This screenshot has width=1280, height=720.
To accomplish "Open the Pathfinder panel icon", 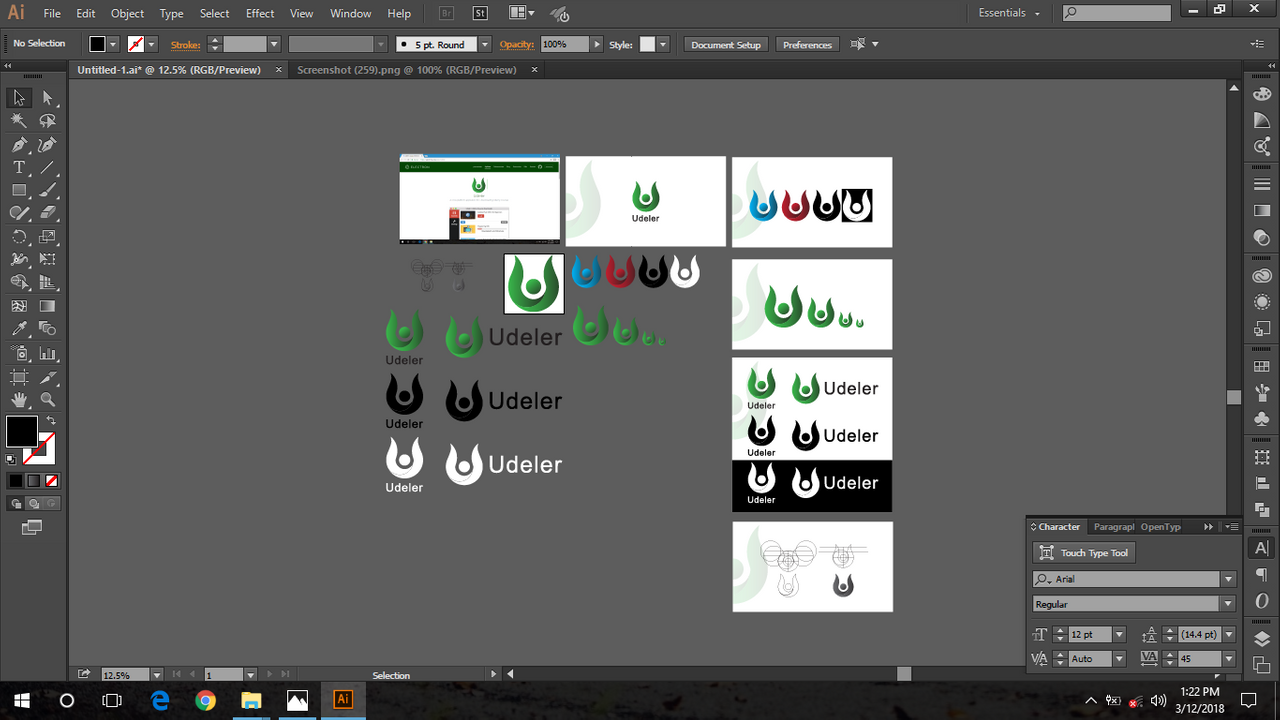I will (1261, 510).
